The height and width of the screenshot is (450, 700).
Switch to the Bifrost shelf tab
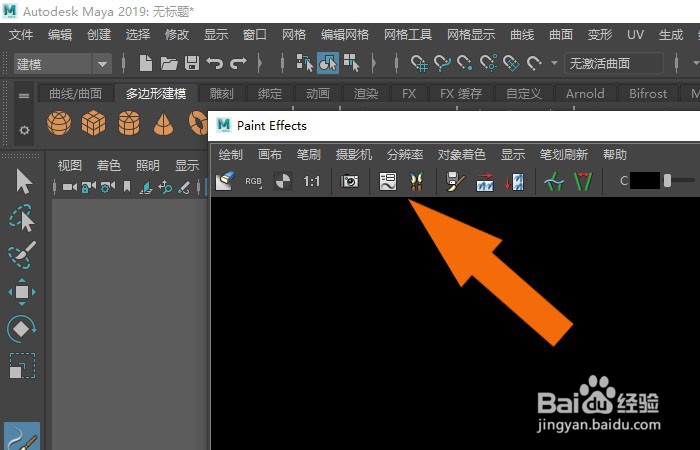tap(648, 93)
